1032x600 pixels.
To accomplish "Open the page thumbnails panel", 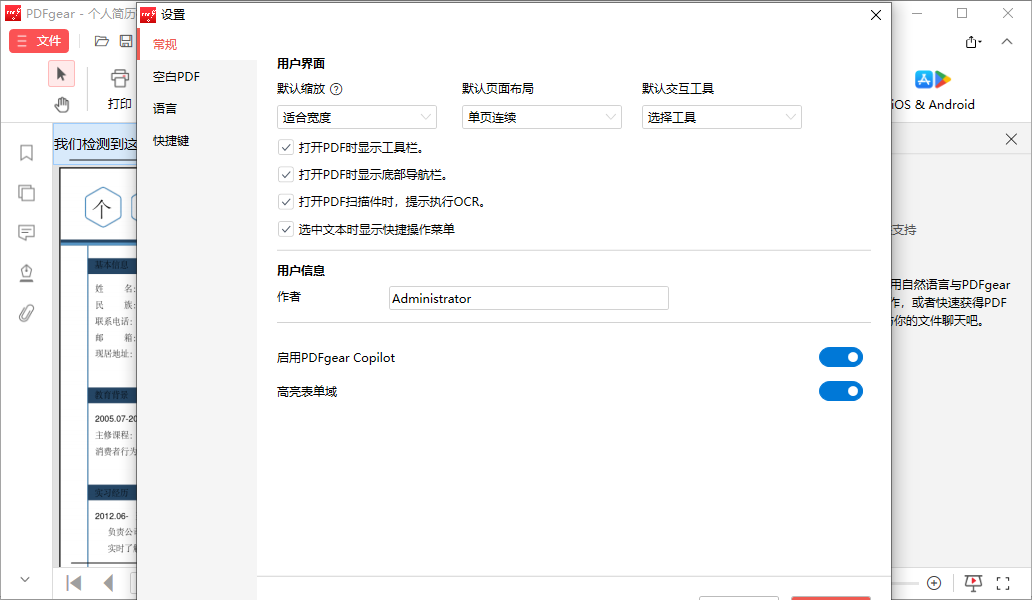I will (26, 192).
